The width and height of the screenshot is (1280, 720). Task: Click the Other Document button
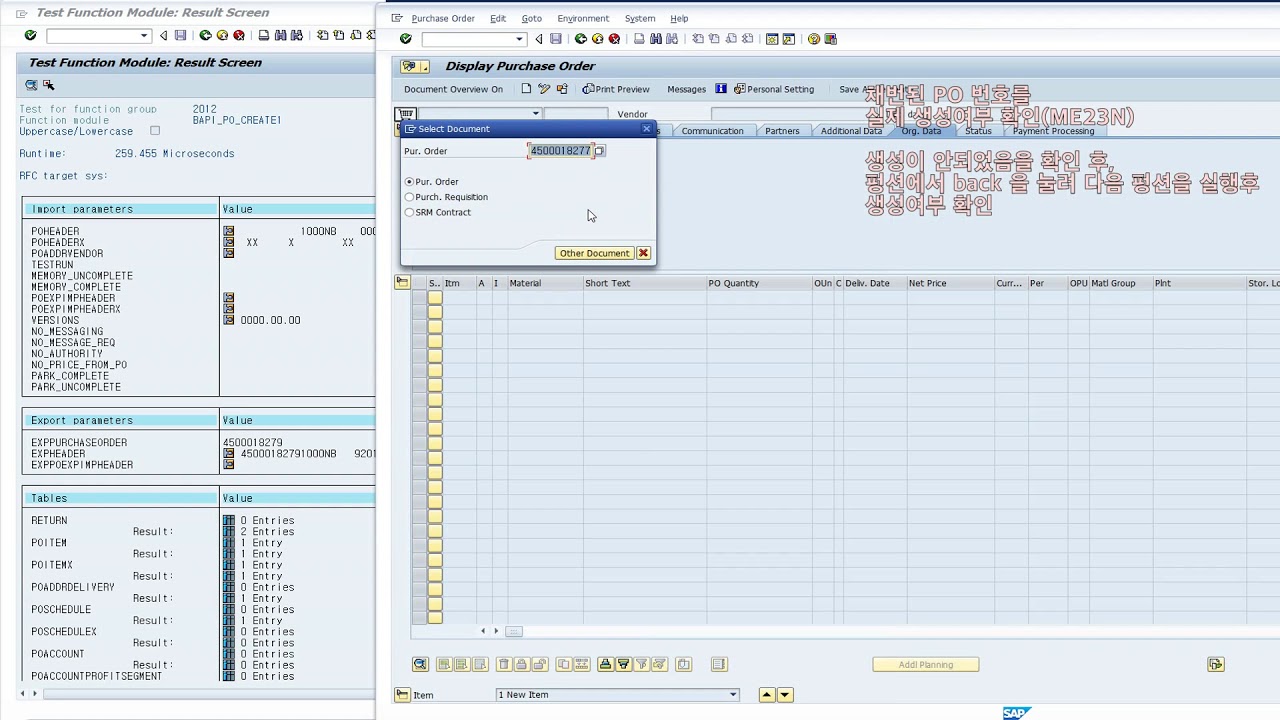click(594, 253)
